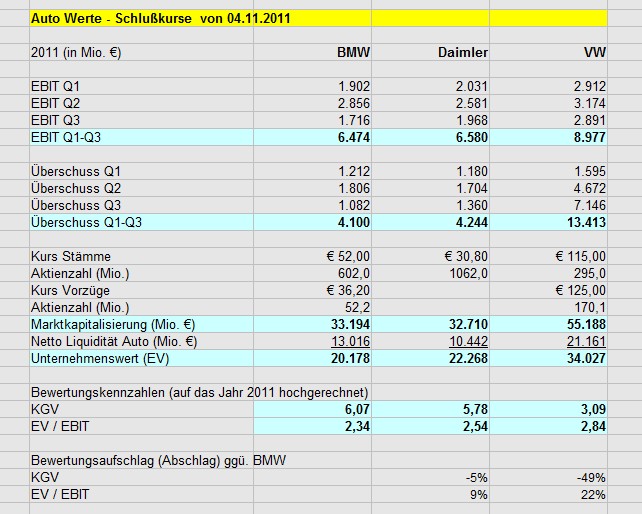Click the 'Bewertungskennzahlen' section heading
This screenshot has width=642, height=514.
(x=200, y=392)
